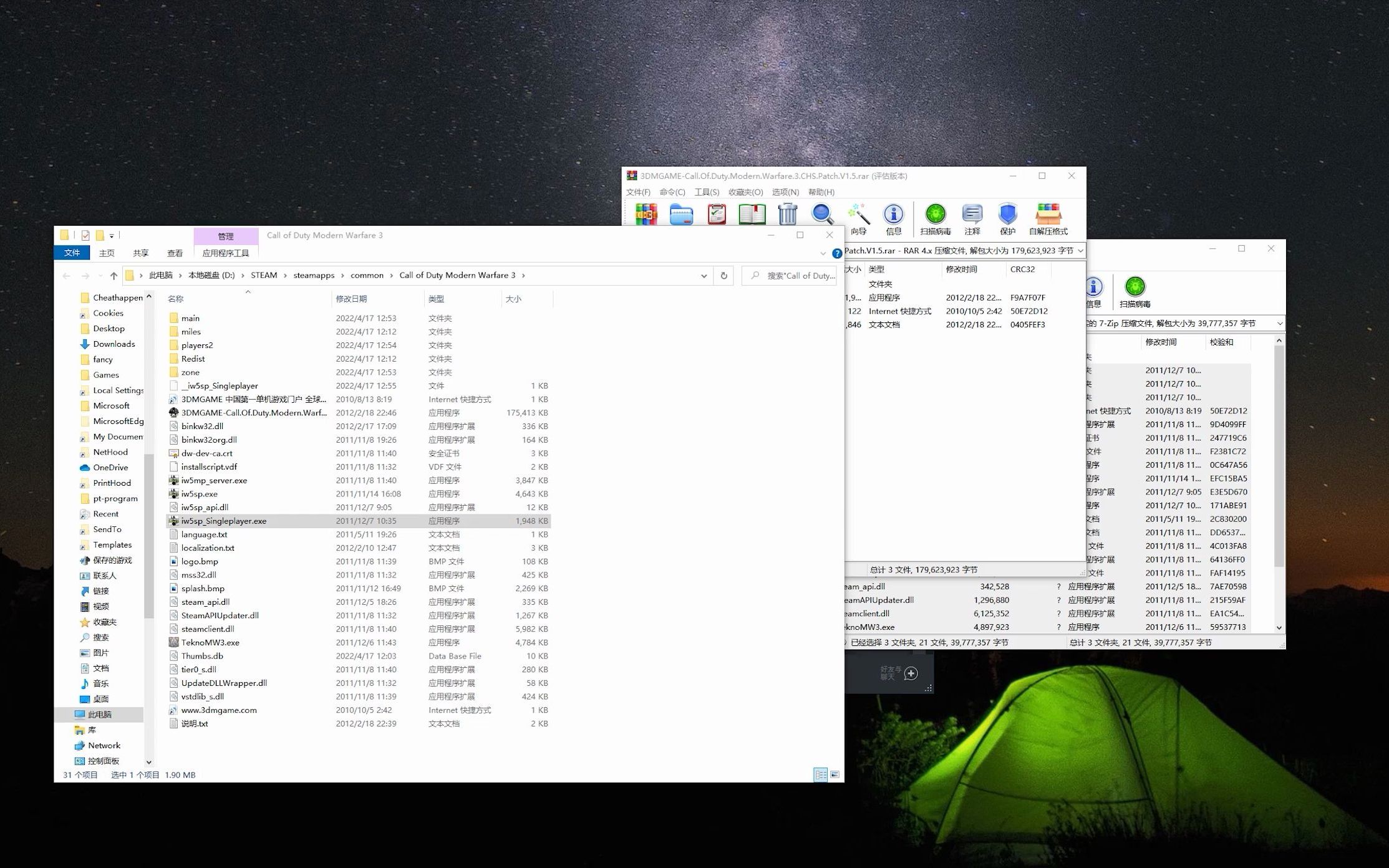Expand the Explorer ribbon with the chevron
Image resolution: width=1389 pixels, height=868 pixels.
[823, 253]
